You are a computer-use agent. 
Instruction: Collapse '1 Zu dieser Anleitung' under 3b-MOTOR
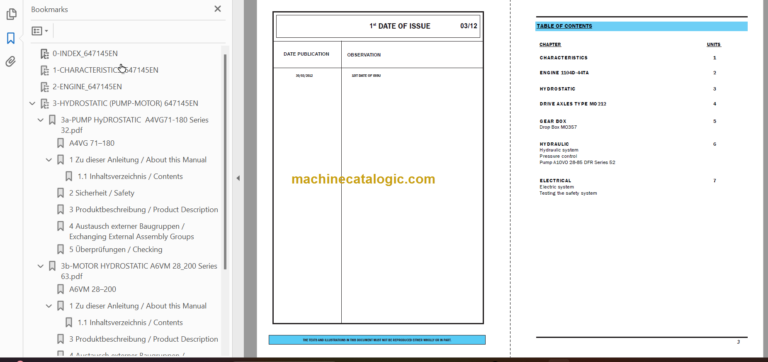coord(49,306)
